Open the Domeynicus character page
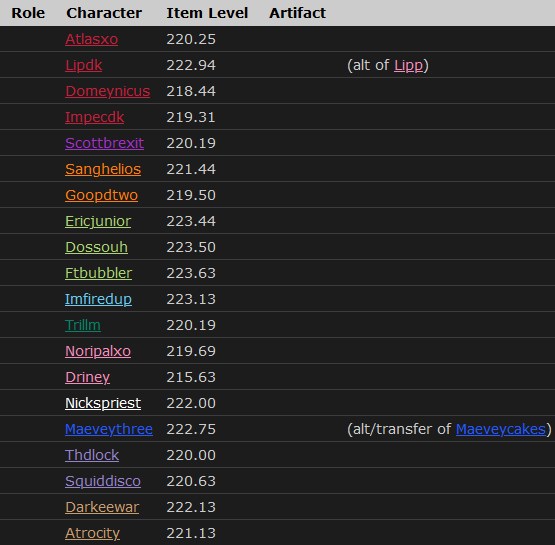The height and width of the screenshot is (545, 555). click(x=108, y=91)
